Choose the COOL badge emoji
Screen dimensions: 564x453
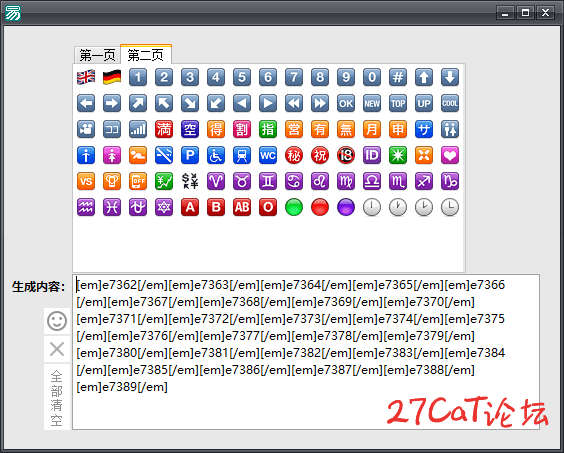(450, 104)
